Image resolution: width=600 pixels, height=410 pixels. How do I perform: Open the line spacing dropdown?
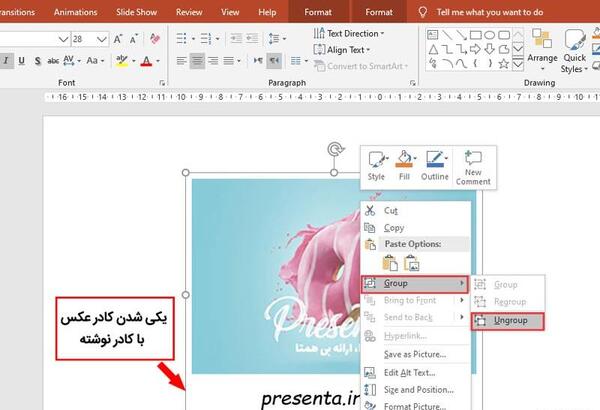coord(277,39)
